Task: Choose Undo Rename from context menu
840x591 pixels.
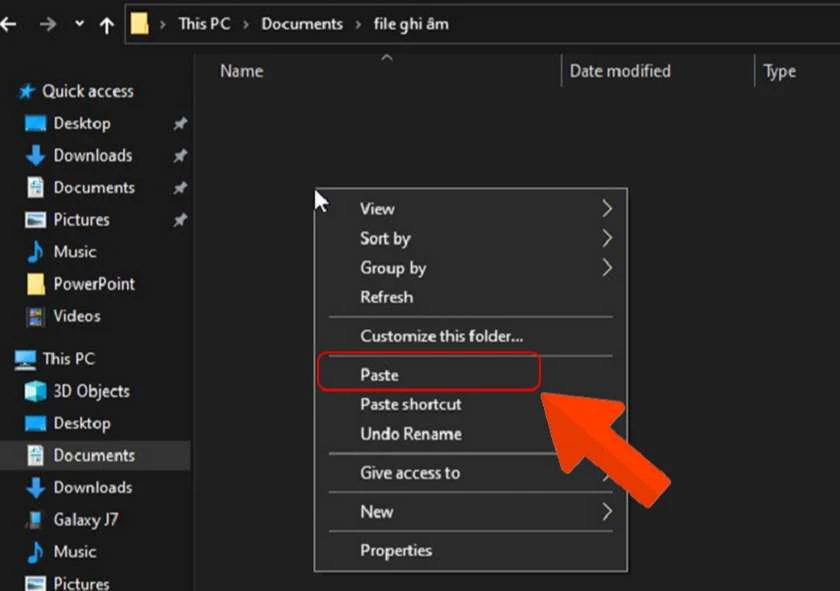Action: click(470, 433)
